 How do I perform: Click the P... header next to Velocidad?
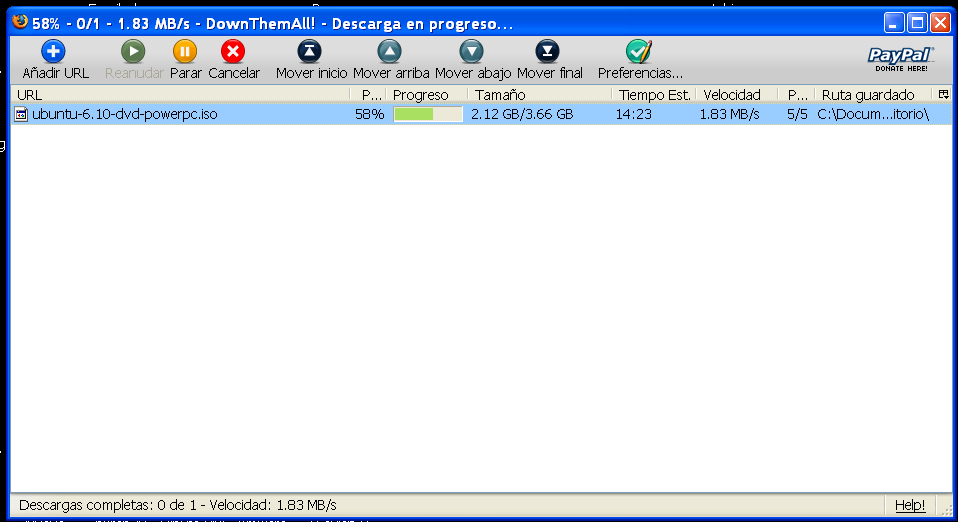click(796, 95)
